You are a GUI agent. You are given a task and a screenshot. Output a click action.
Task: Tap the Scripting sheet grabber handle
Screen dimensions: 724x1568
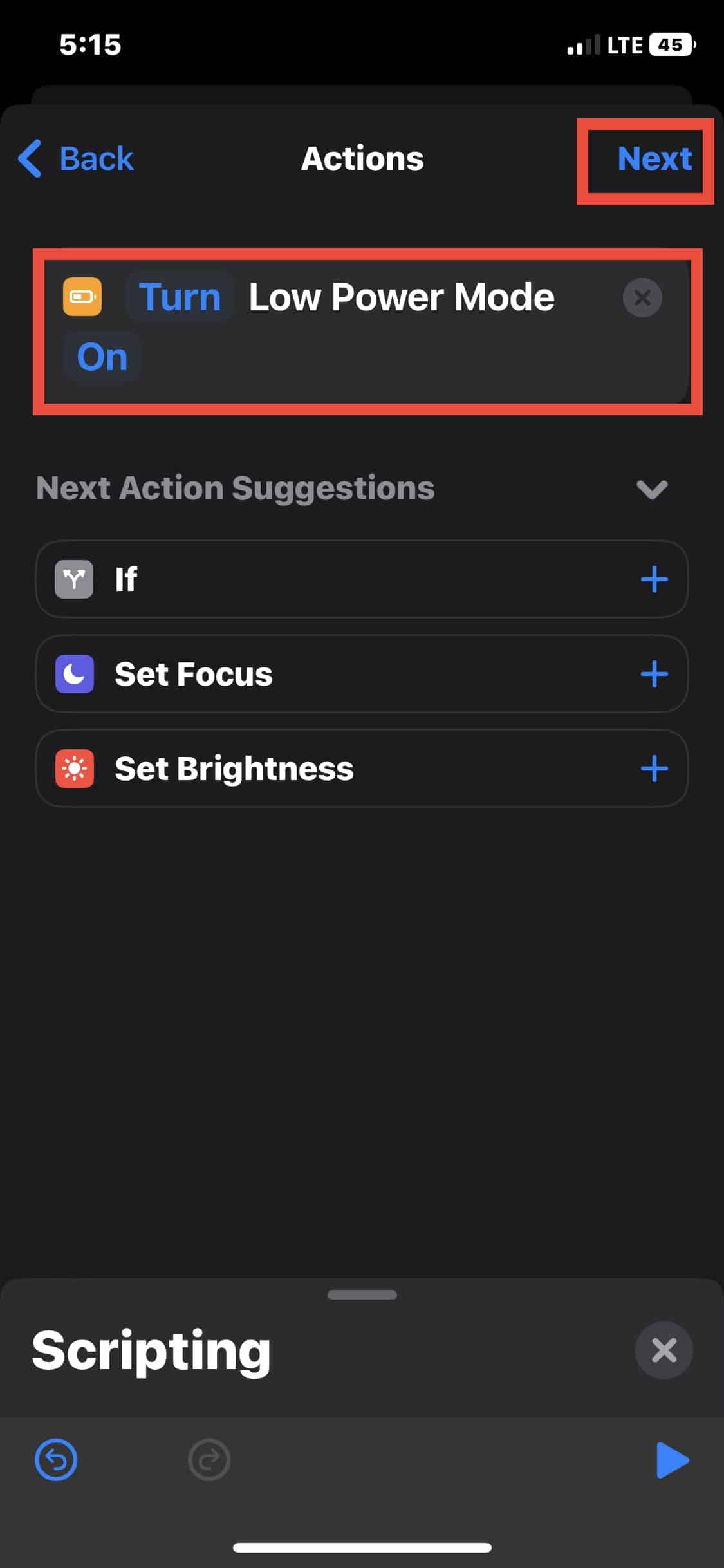(362, 1294)
